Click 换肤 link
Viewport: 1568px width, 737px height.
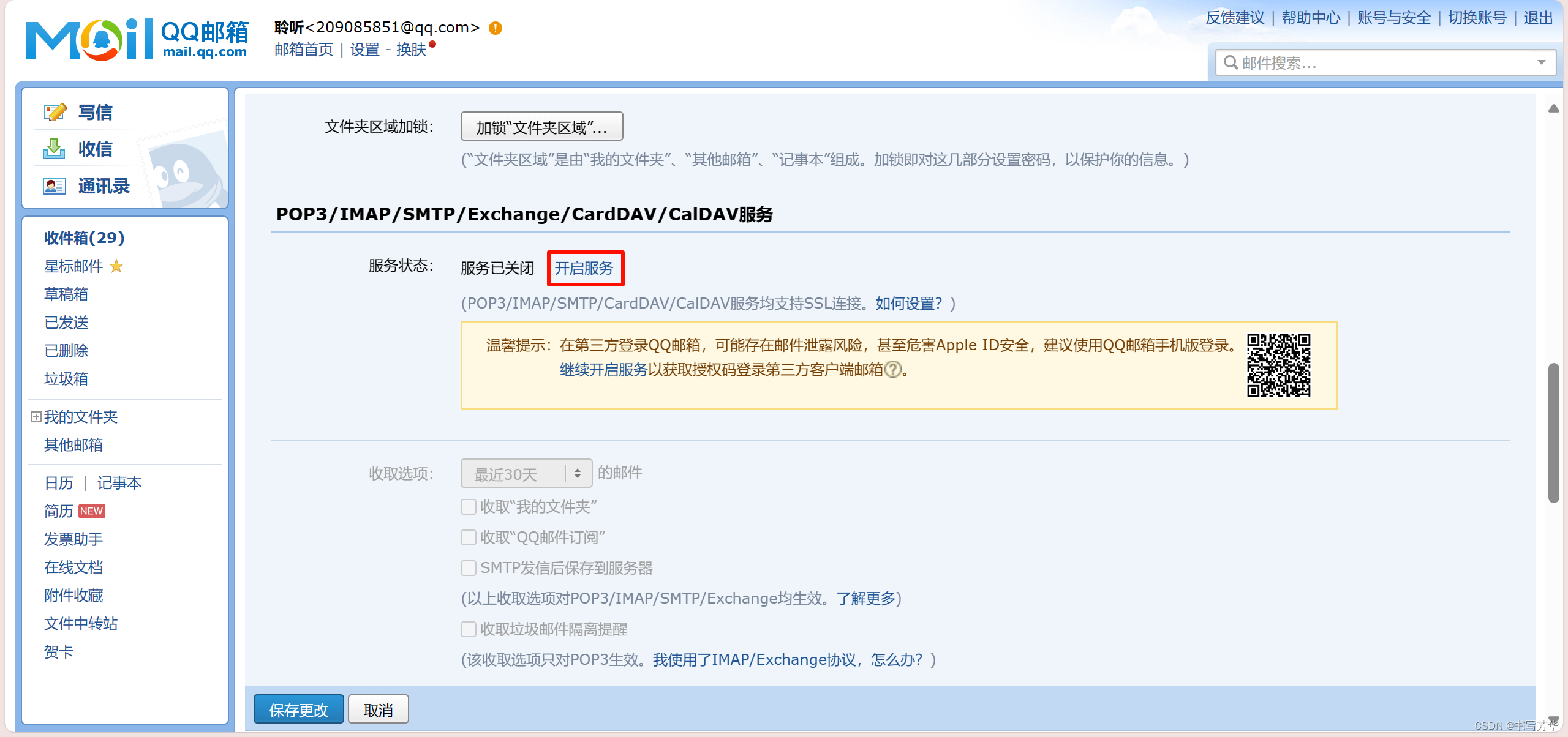tap(411, 50)
